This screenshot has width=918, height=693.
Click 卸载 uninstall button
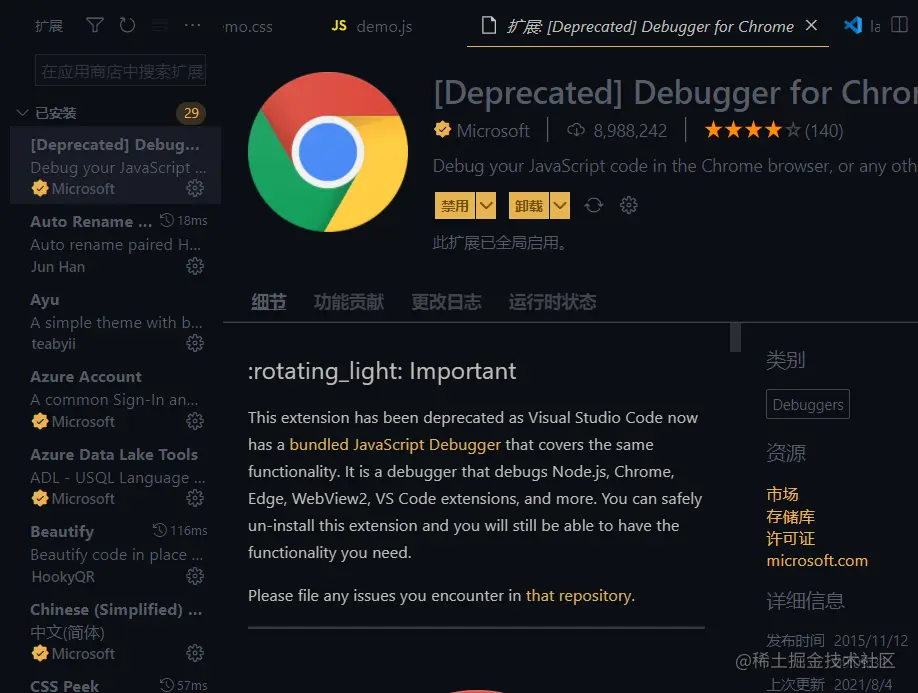click(x=528, y=205)
